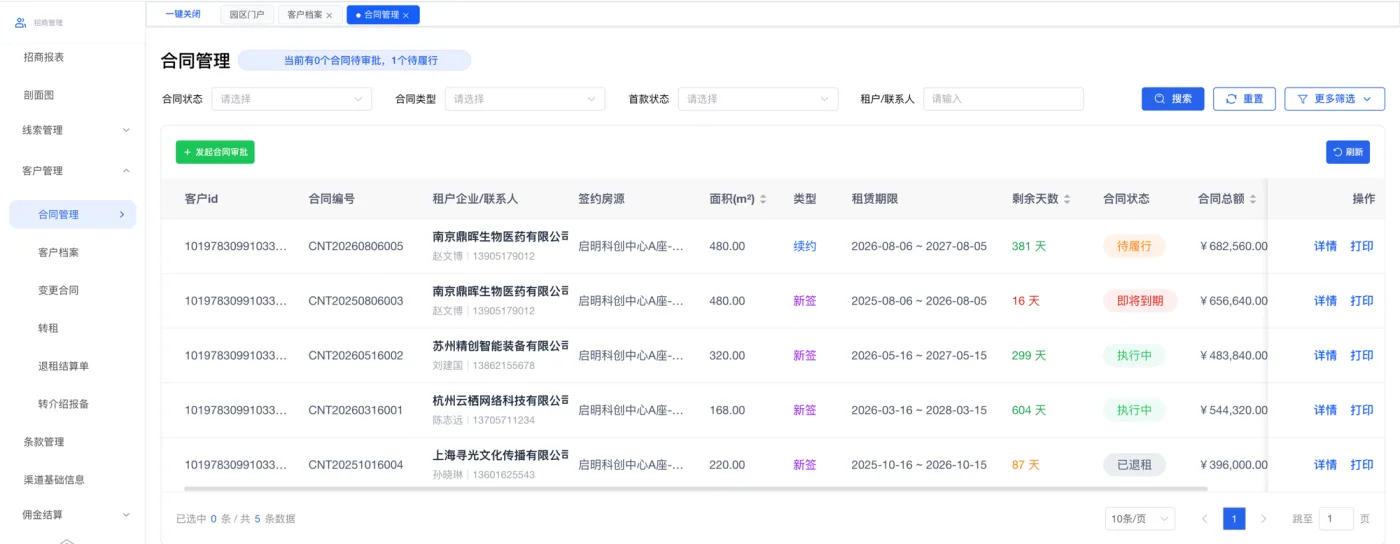
Task: Click 打印 for contract CNT20251016004
Action: click(x=1362, y=465)
